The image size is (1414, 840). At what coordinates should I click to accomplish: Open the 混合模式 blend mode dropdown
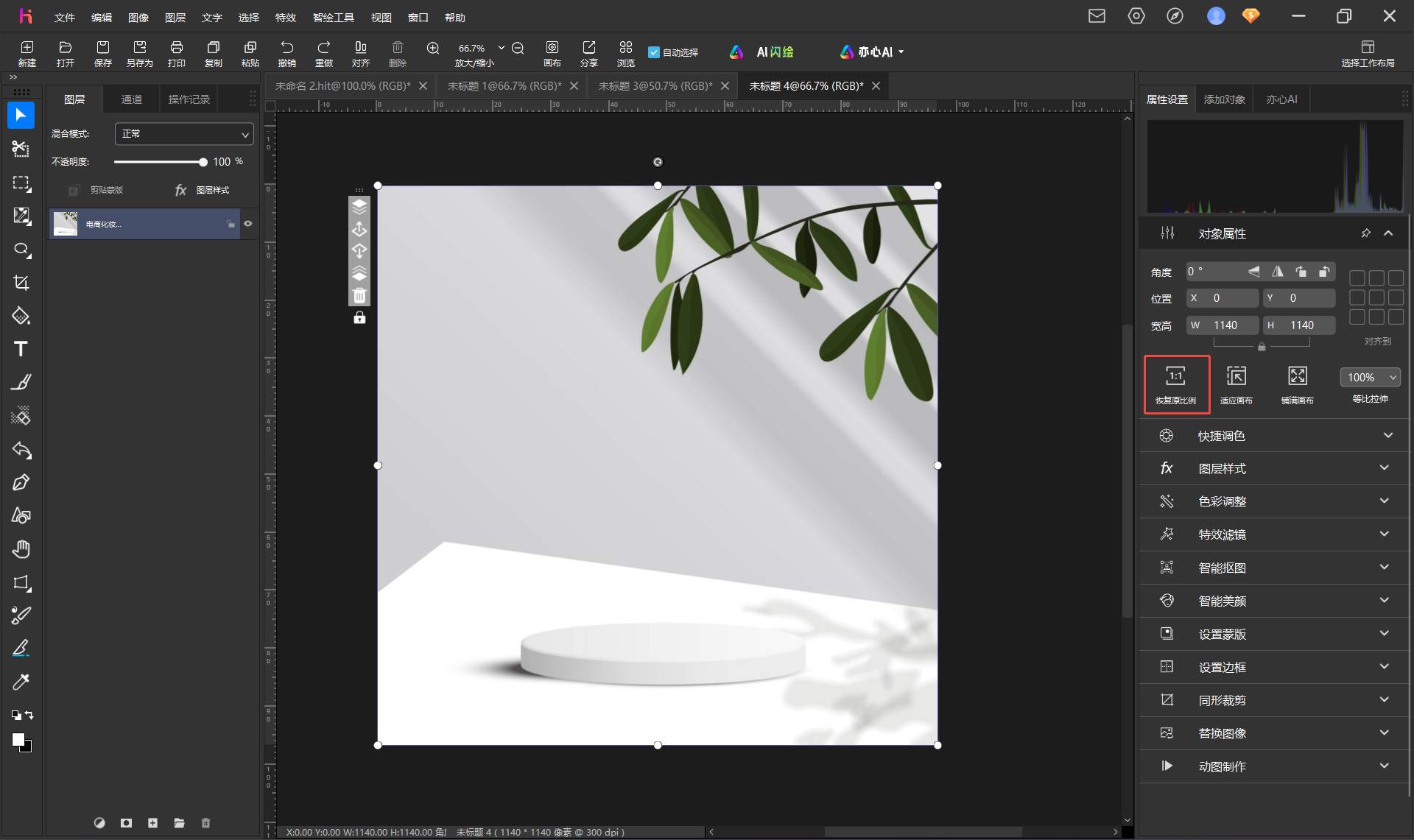tap(184, 134)
